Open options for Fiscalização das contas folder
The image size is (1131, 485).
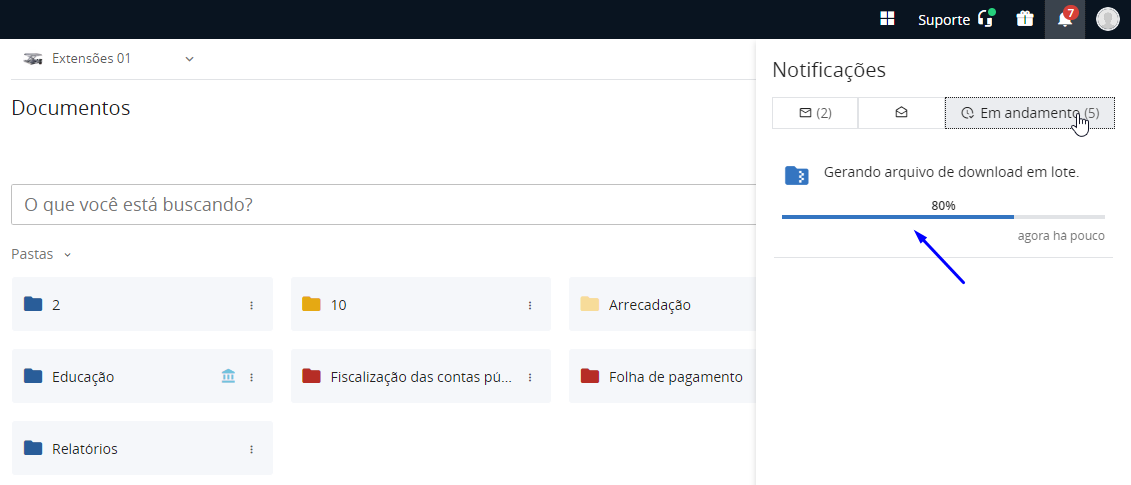[530, 377]
